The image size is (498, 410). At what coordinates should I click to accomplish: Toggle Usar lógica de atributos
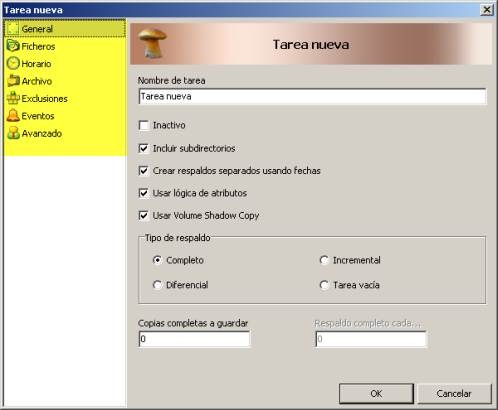click(x=144, y=193)
